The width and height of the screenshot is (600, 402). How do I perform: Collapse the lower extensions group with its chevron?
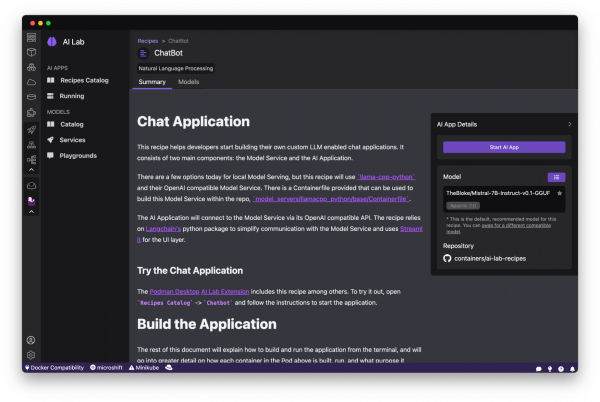[31, 212]
